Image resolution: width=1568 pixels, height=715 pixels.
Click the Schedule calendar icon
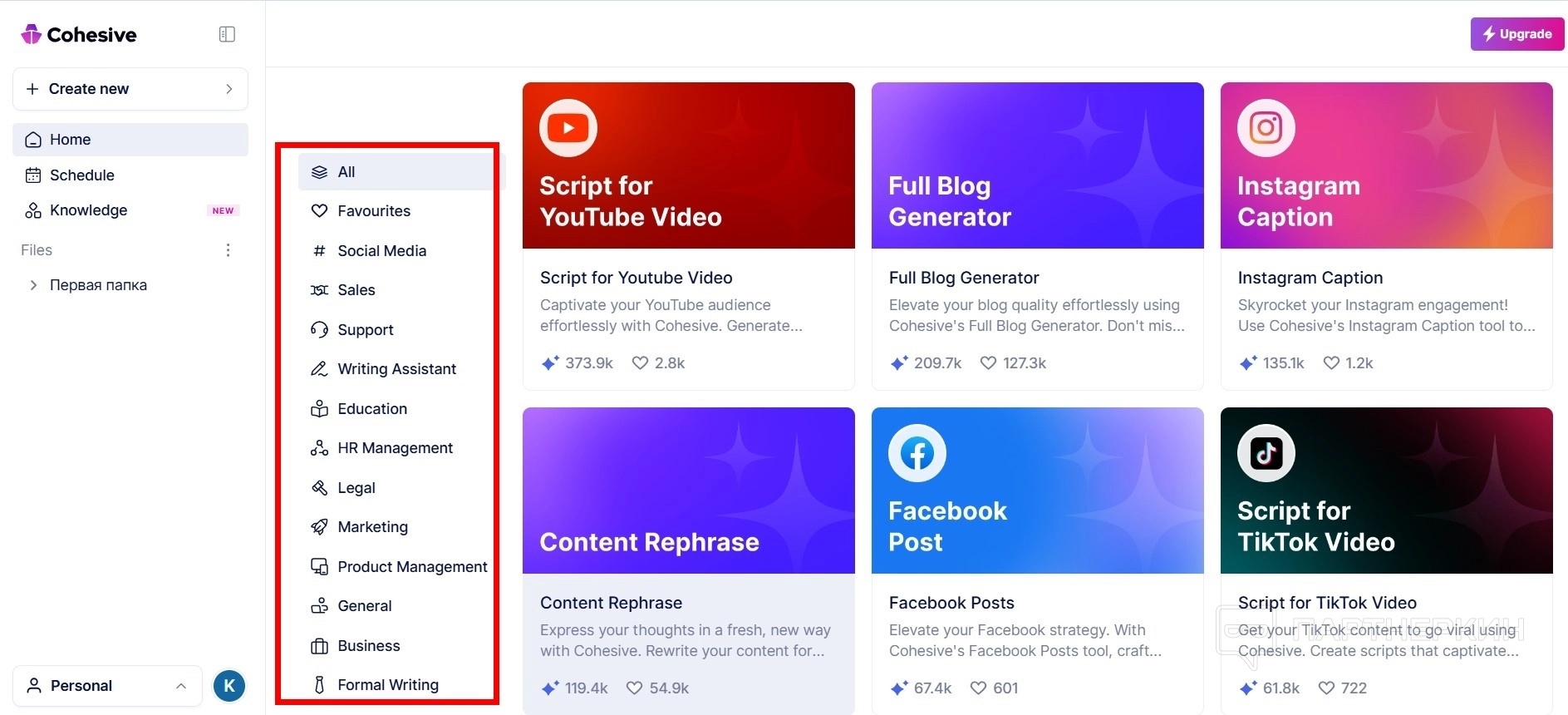[33, 175]
